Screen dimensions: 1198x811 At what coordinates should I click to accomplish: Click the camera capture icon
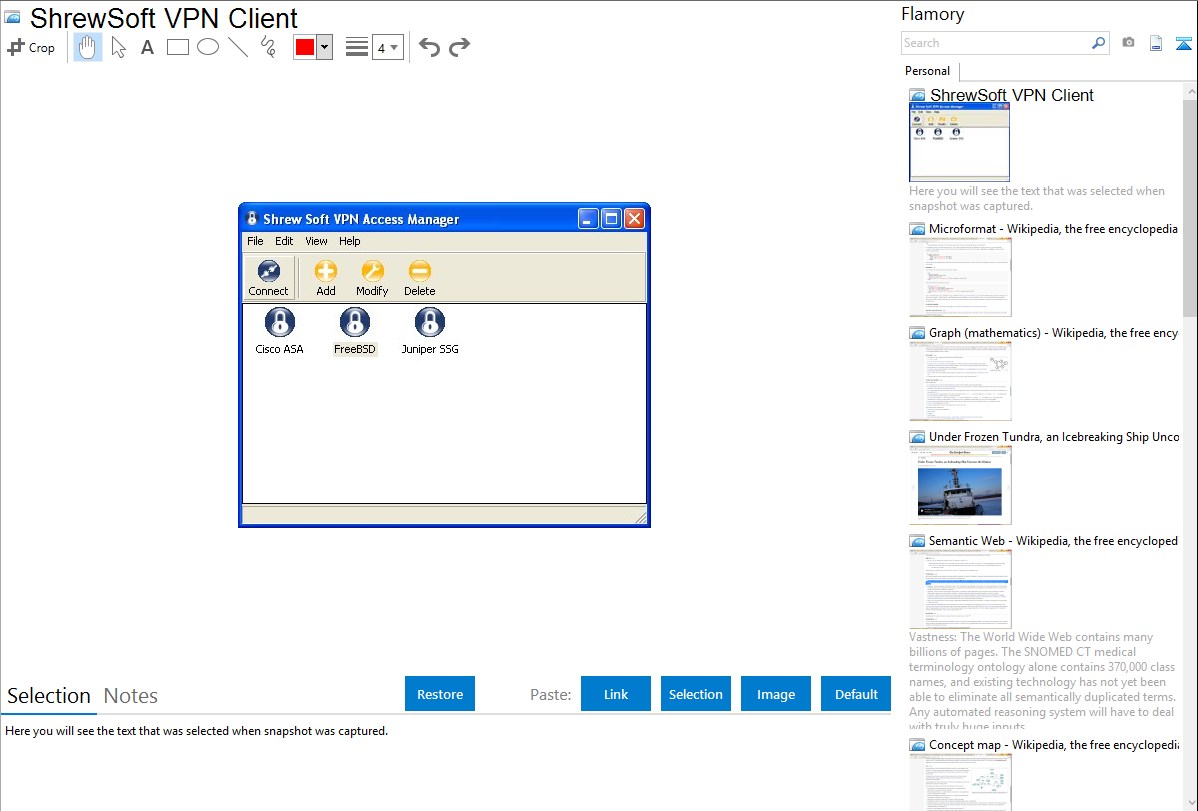click(x=1128, y=43)
